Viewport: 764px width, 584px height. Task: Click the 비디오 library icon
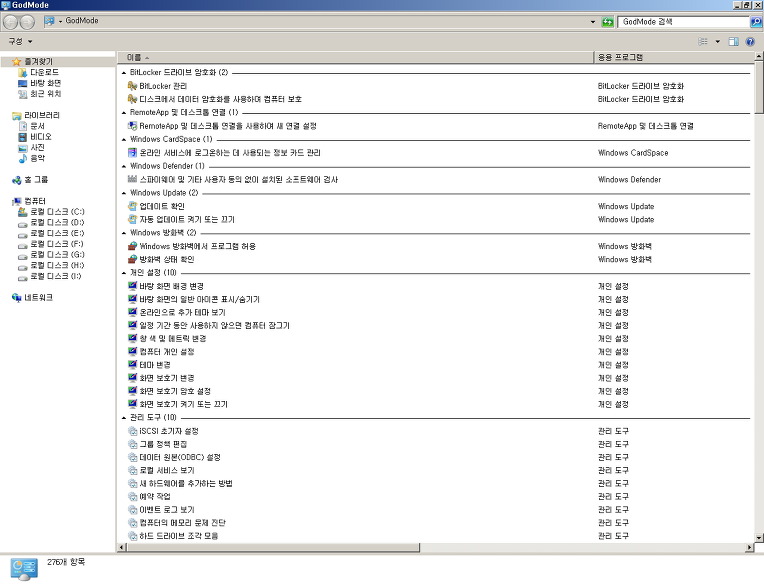[22, 137]
